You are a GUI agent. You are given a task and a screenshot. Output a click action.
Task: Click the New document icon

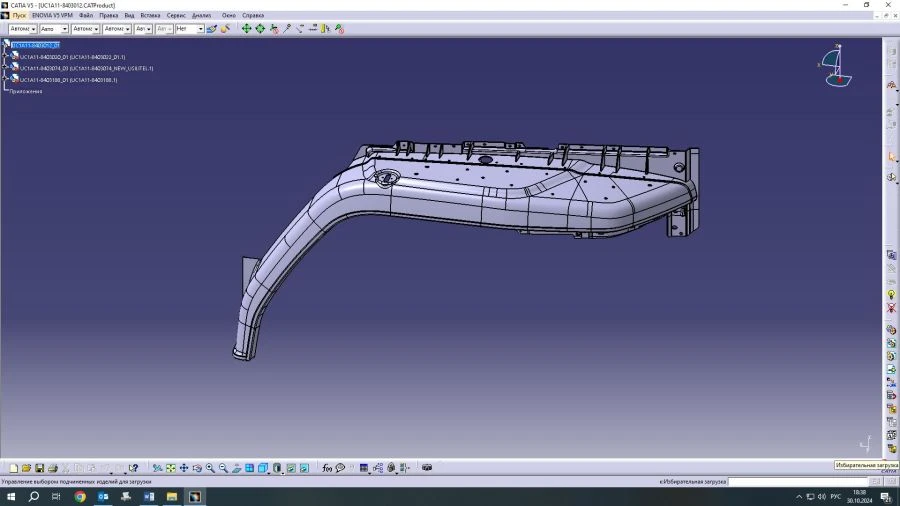click(13, 468)
